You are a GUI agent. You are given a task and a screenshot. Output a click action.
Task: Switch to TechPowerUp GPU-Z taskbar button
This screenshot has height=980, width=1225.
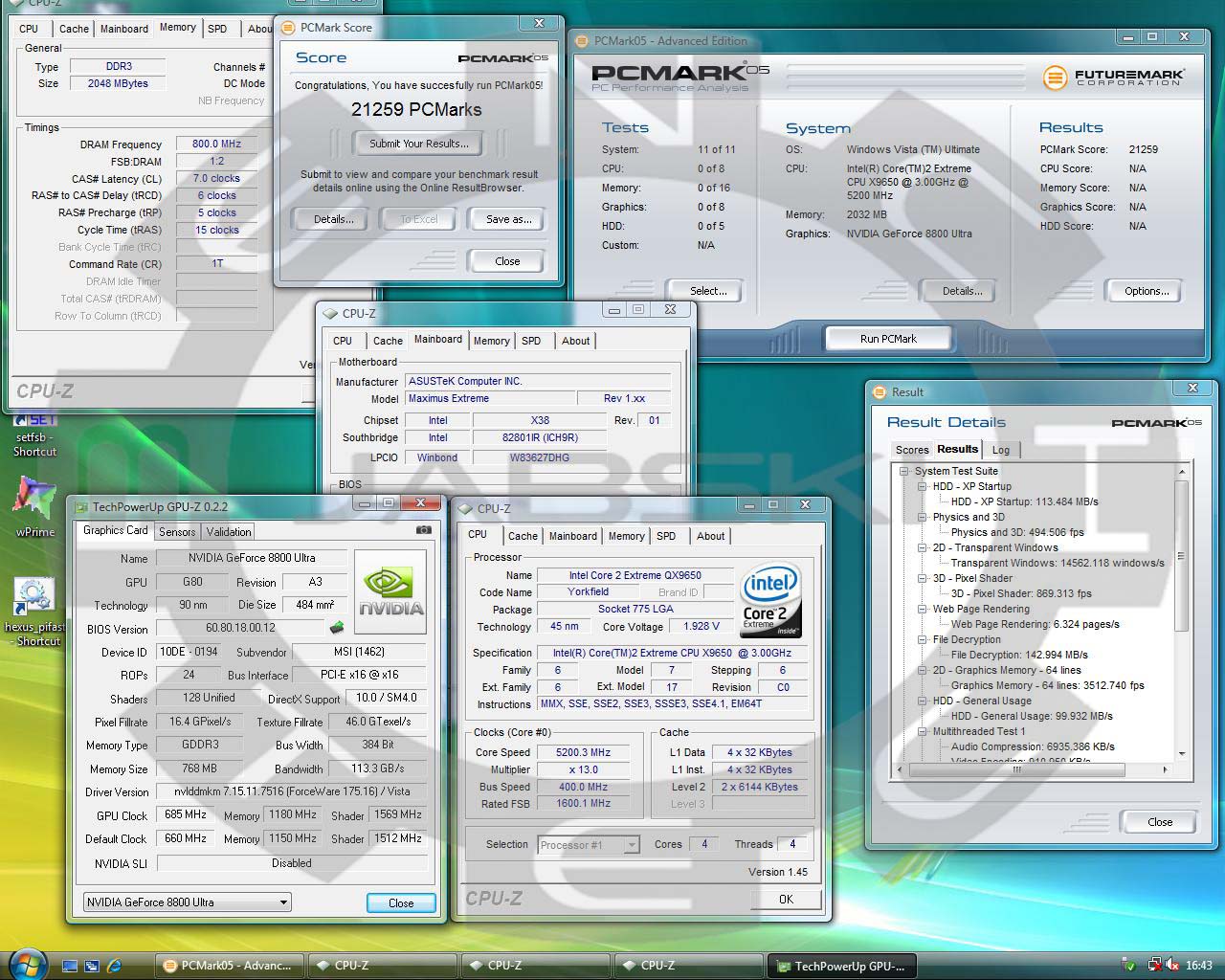pos(841,966)
